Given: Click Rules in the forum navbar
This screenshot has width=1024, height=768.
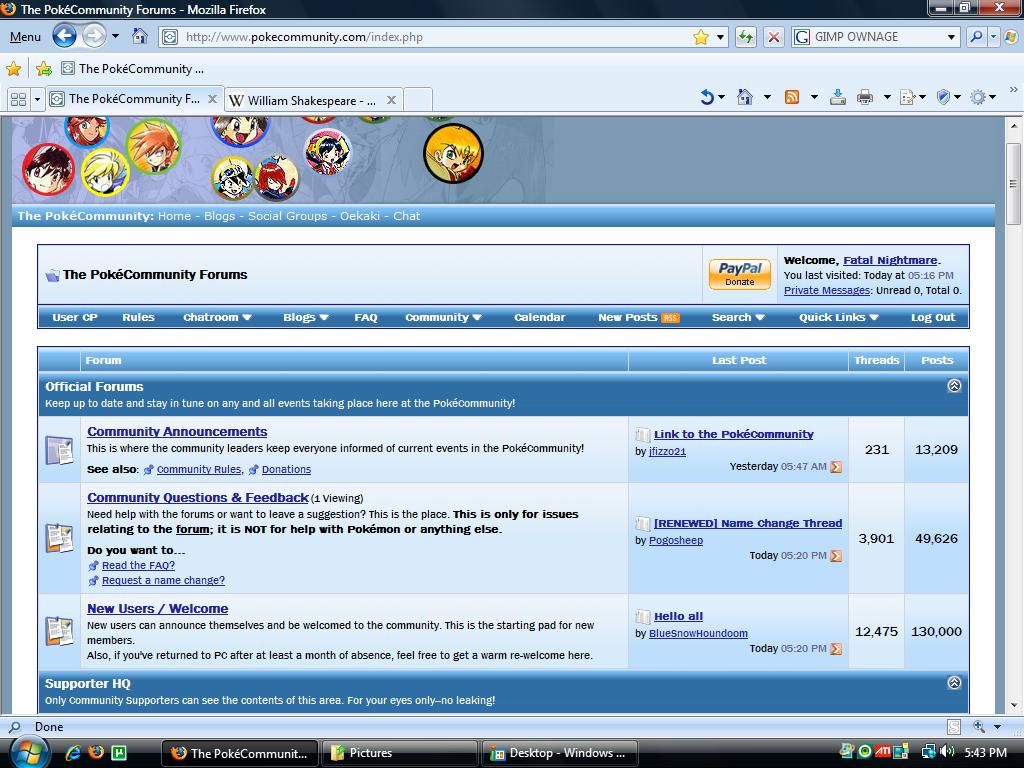Looking at the screenshot, I should (x=138, y=317).
